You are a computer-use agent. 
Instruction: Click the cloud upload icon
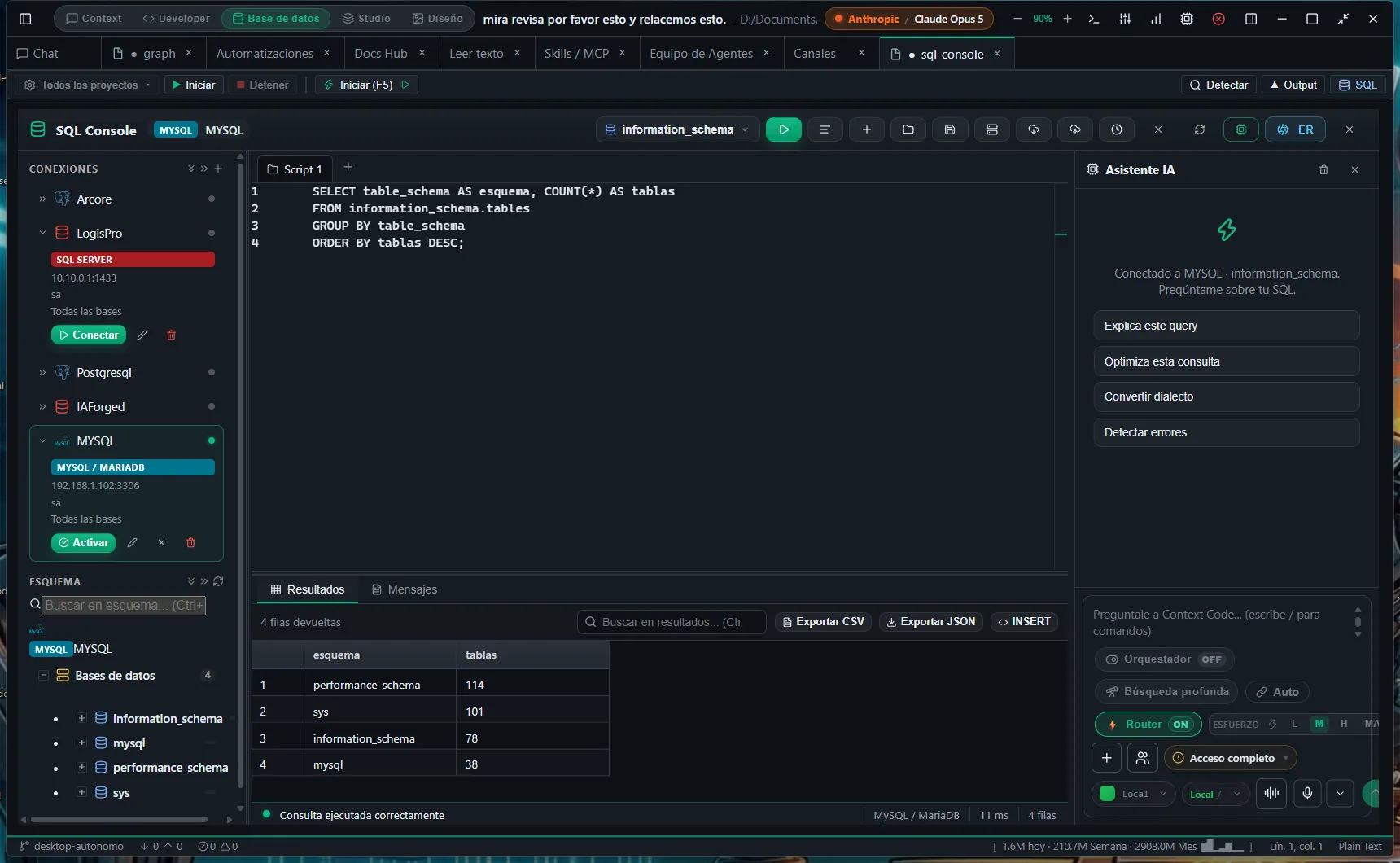[x=1075, y=129]
